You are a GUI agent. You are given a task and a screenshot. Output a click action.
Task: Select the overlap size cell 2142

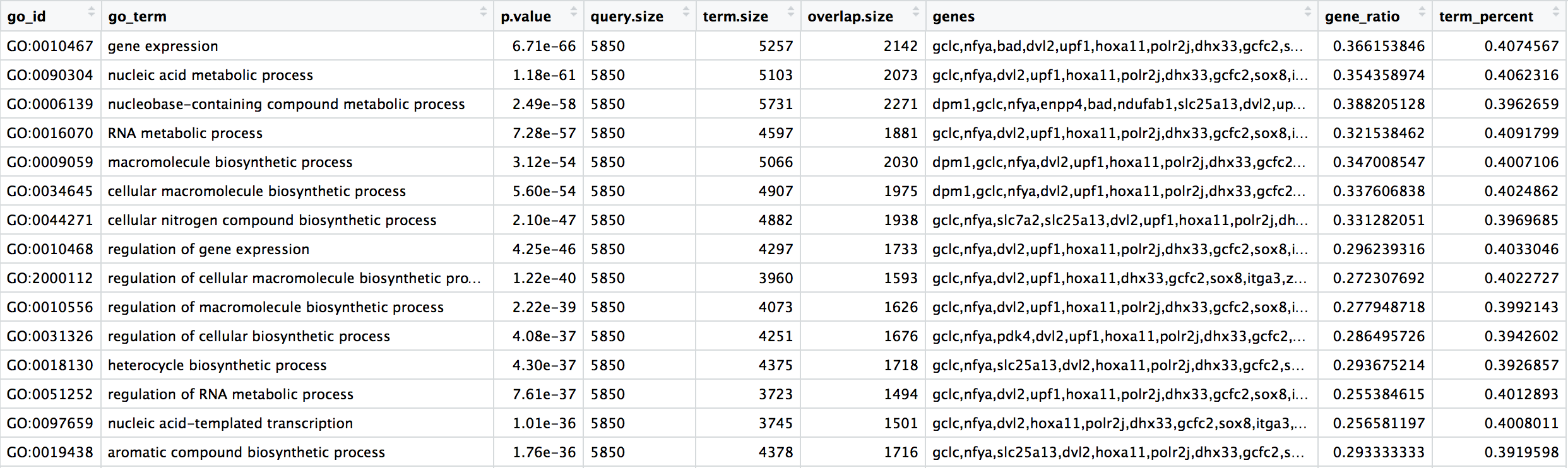pos(900,46)
